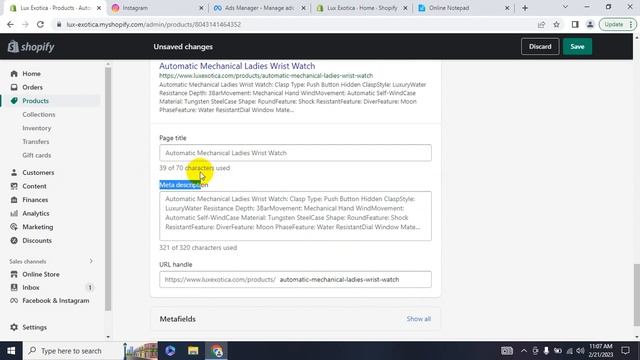
Task: Click the browser address bar
Action: click(296, 24)
